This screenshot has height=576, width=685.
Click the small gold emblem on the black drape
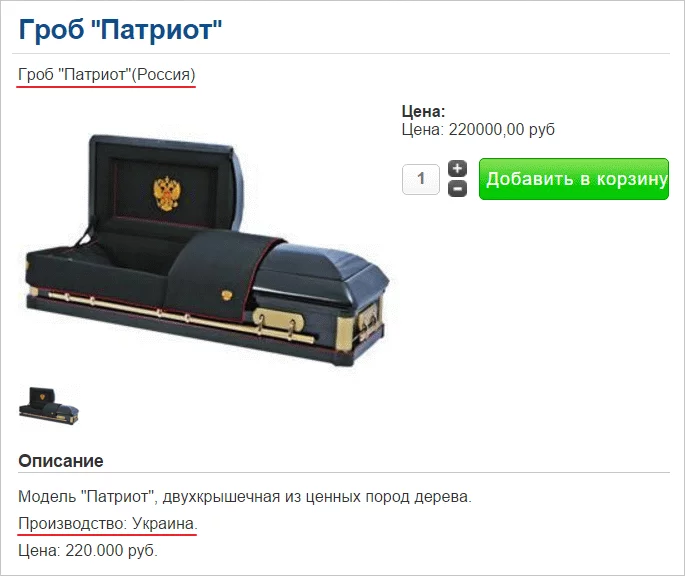(x=227, y=295)
